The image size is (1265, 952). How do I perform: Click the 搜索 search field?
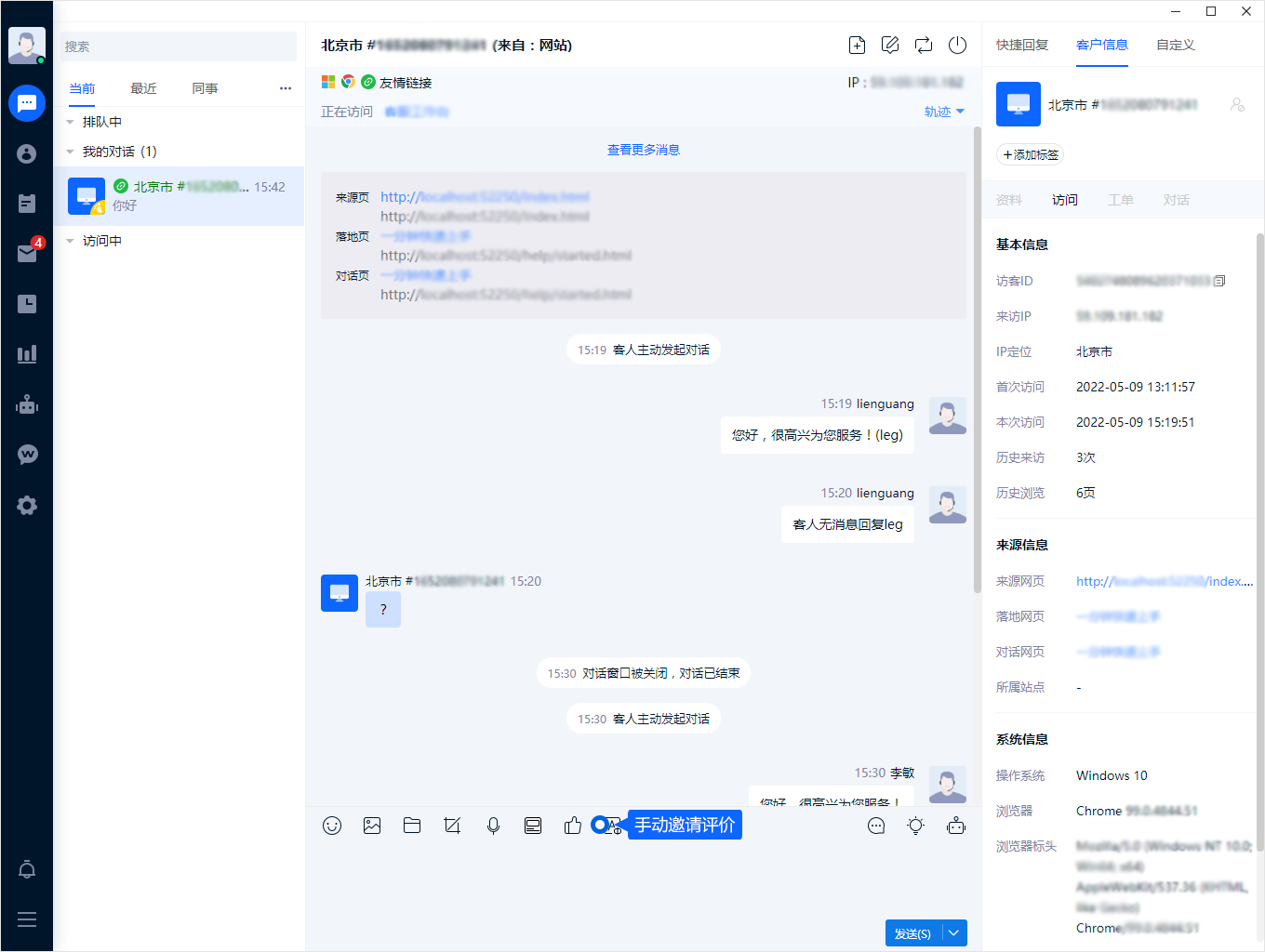coord(179,46)
